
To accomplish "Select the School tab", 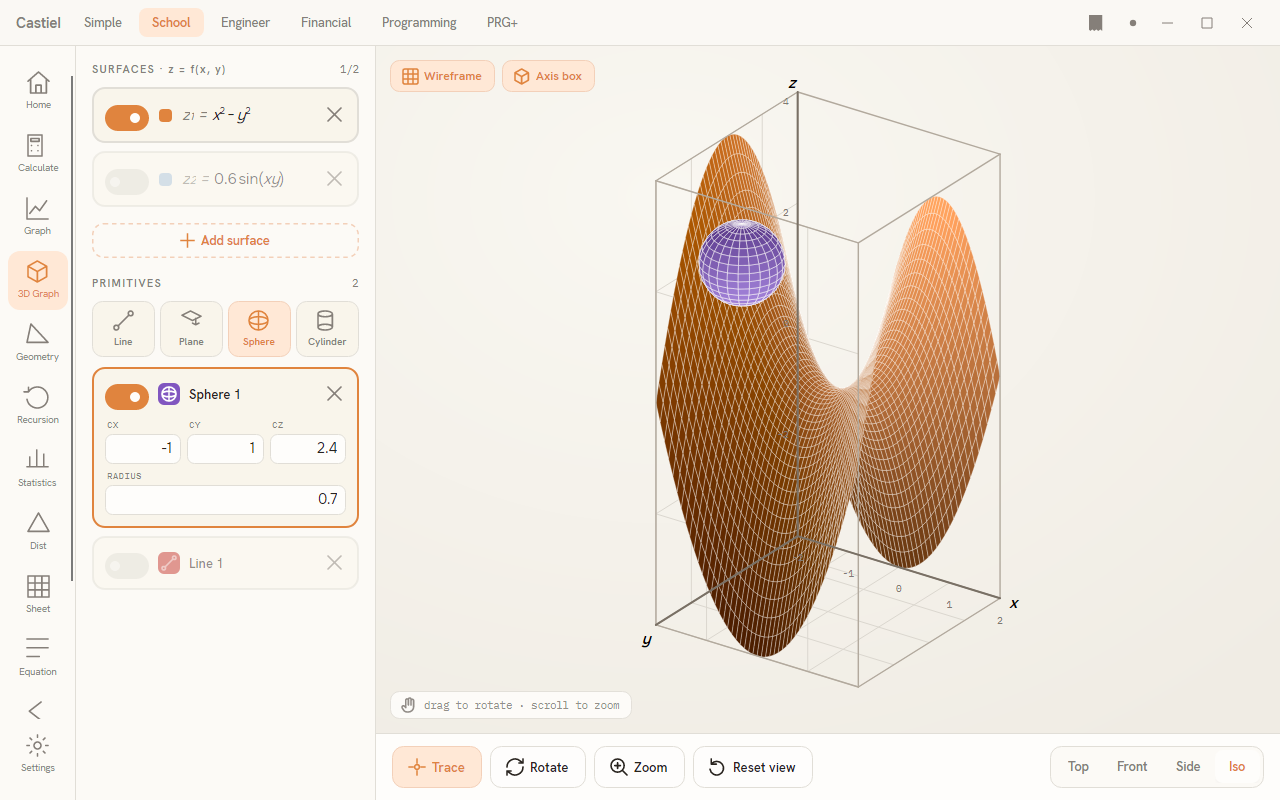I will pyautogui.click(x=171, y=22).
